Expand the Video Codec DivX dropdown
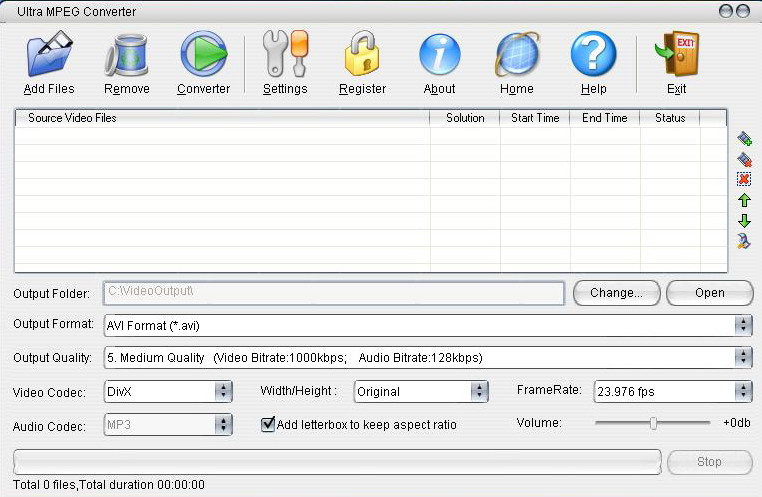 coord(223,391)
